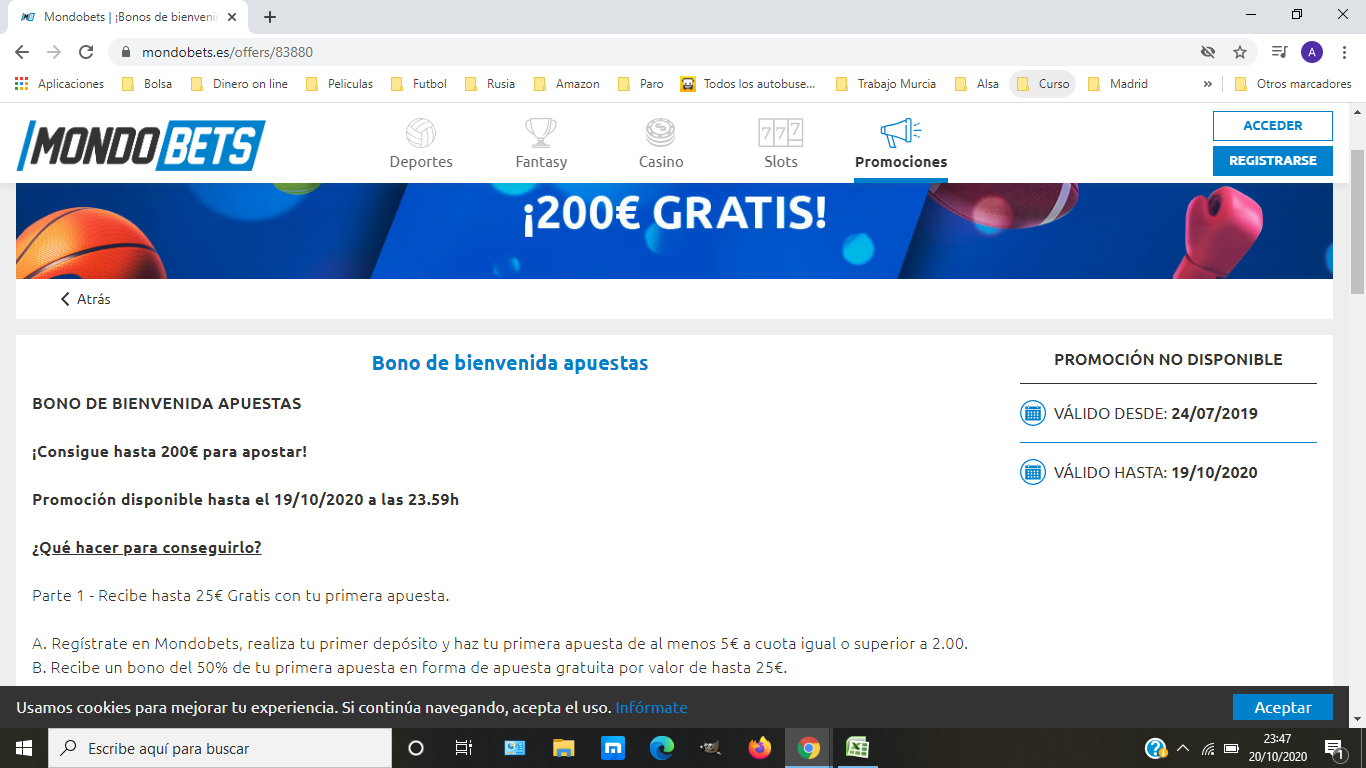1366x768 pixels.
Task: Open the Infórmate cookie link
Action: pyautogui.click(x=651, y=707)
